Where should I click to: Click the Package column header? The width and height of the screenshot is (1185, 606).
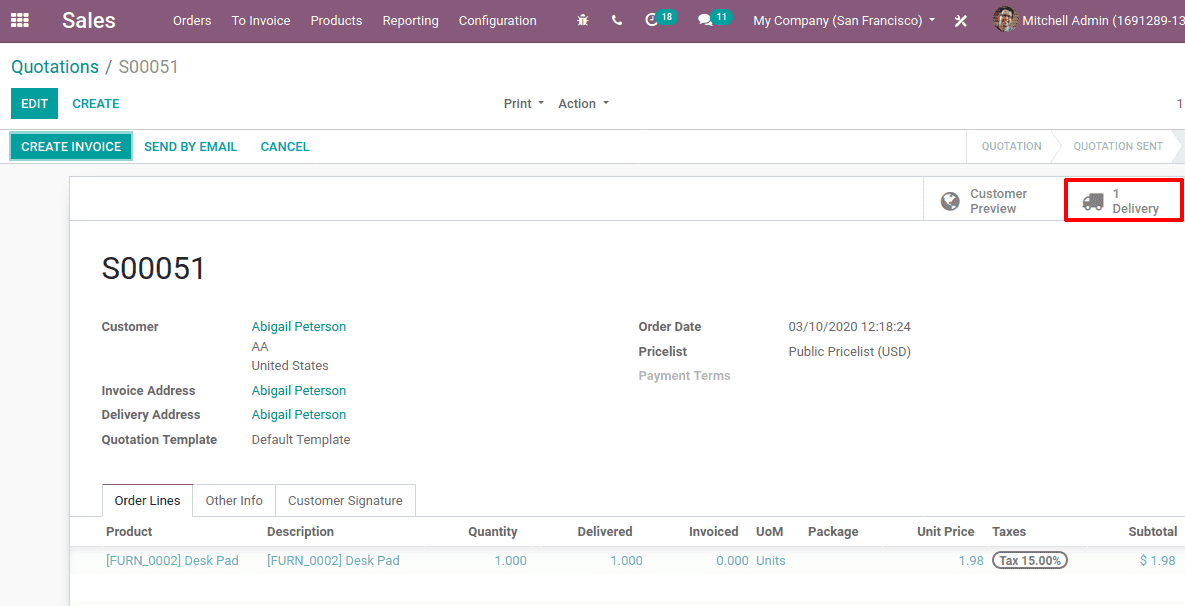point(833,532)
